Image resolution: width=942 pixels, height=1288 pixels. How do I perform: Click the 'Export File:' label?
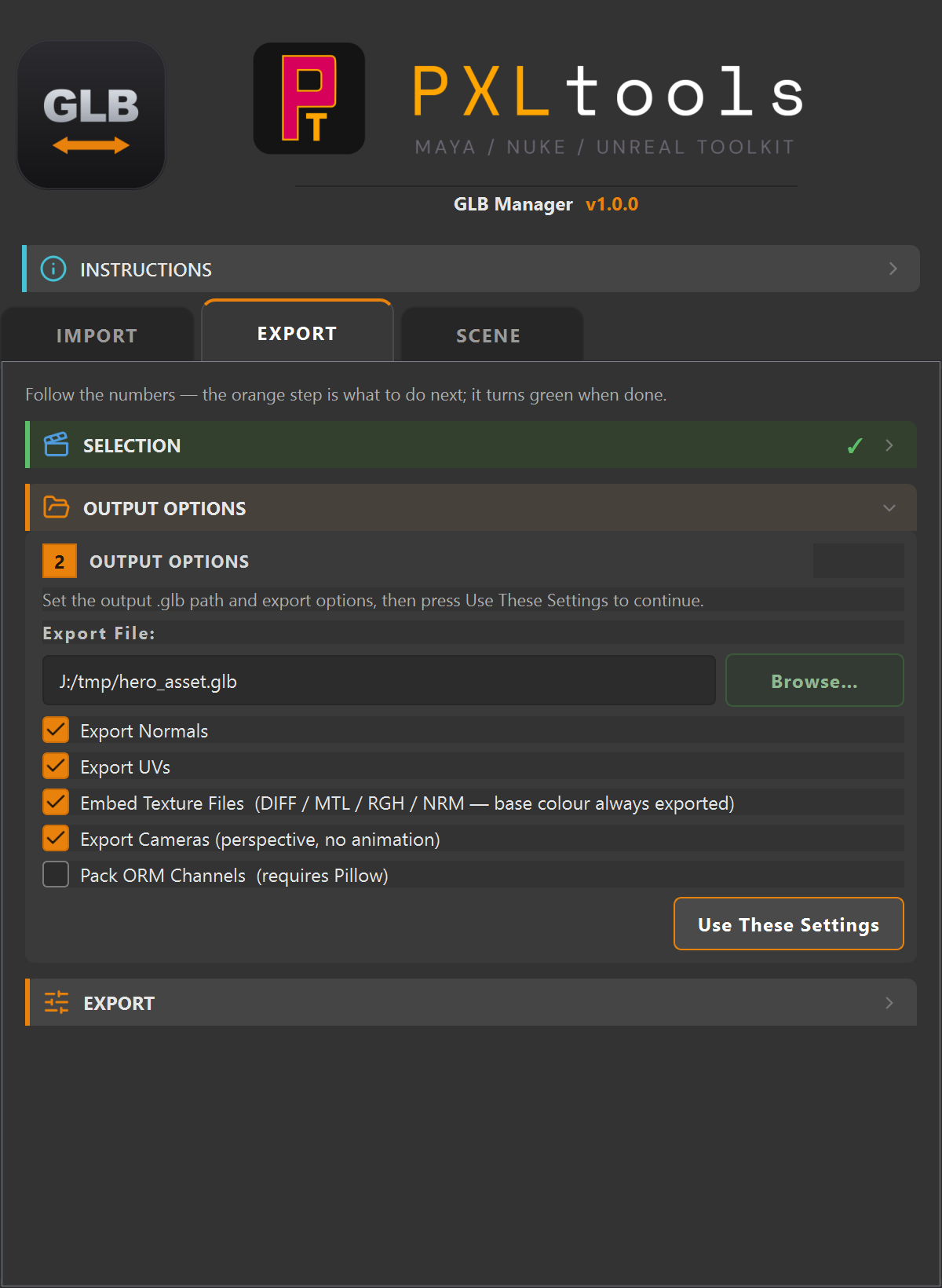point(99,633)
